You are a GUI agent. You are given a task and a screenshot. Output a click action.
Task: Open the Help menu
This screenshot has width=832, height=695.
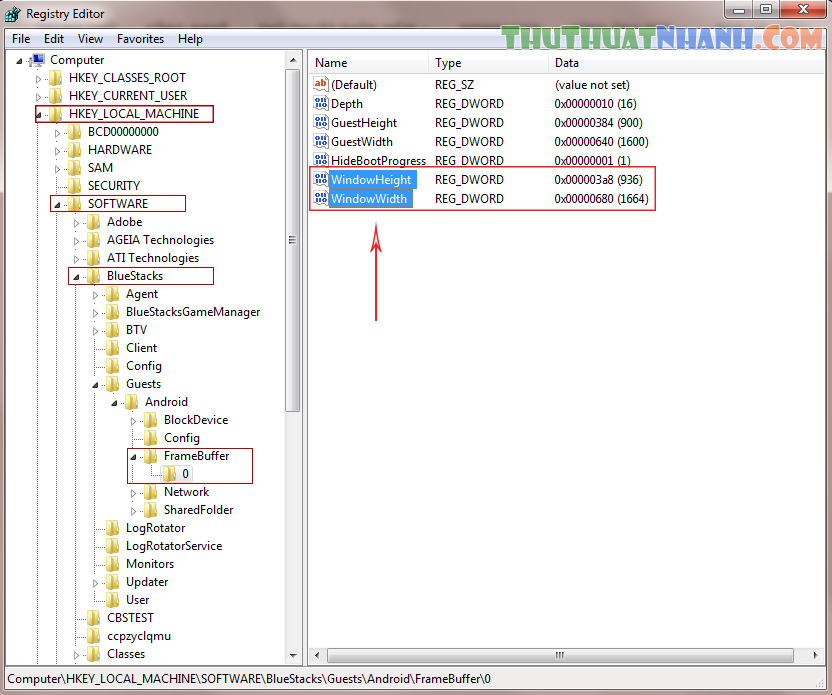point(190,39)
